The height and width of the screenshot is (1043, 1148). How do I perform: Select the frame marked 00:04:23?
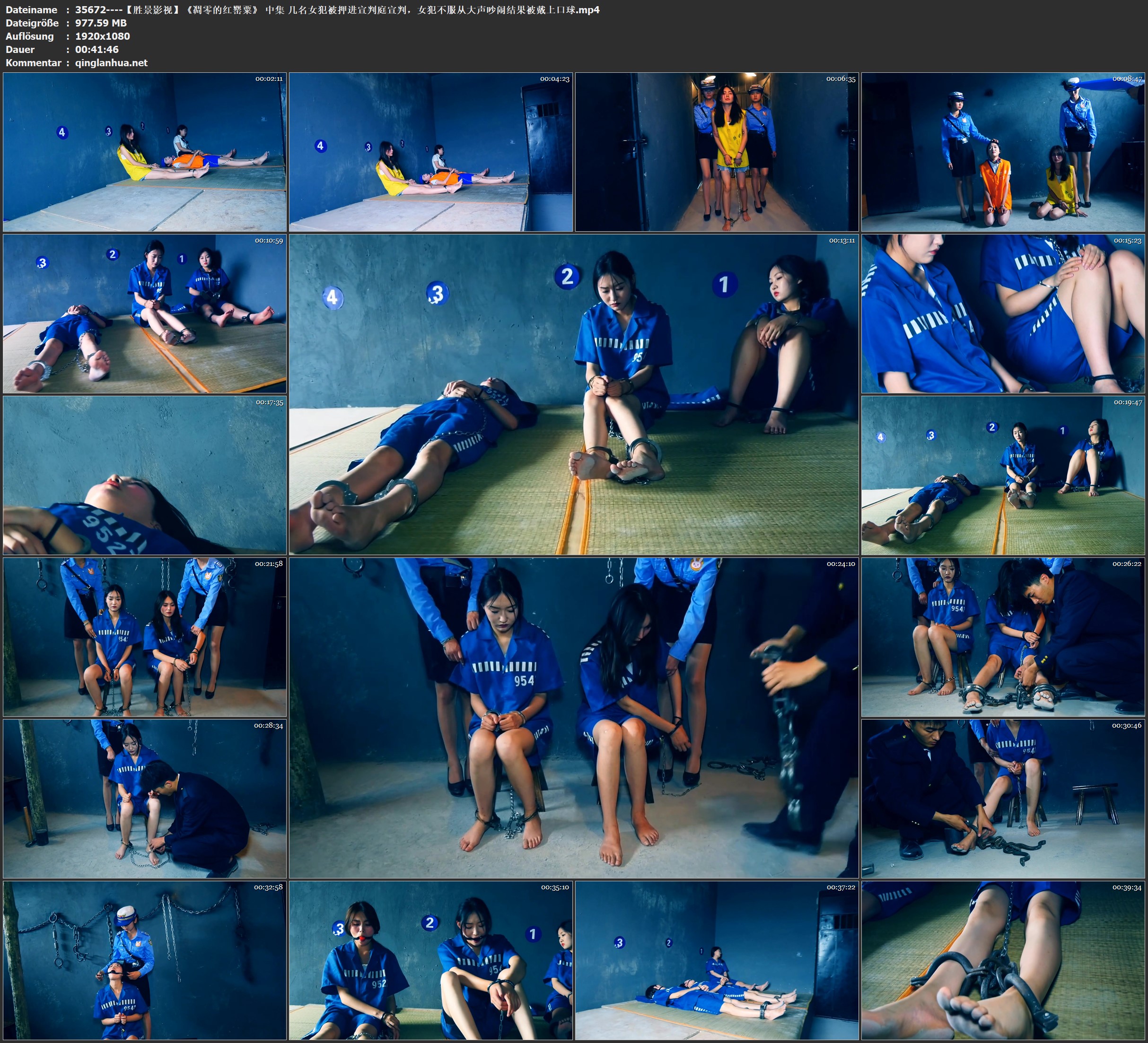click(x=430, y=152)
